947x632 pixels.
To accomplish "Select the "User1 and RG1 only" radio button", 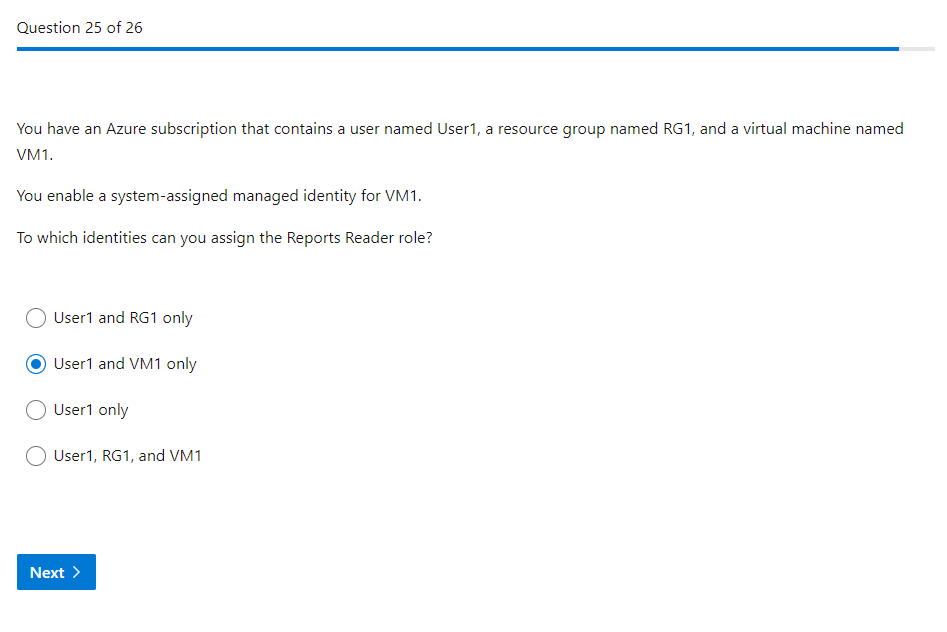I will coord(36,318).
